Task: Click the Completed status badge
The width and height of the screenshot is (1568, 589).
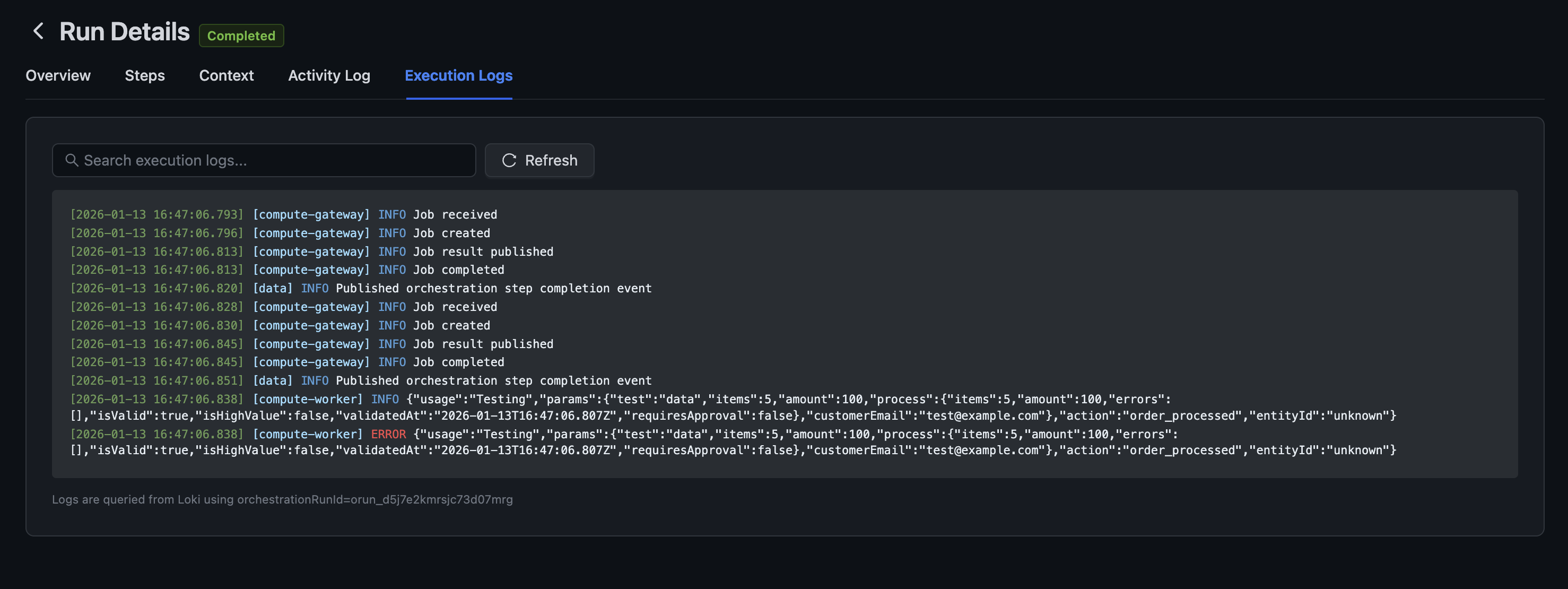Action: (241, 36)
